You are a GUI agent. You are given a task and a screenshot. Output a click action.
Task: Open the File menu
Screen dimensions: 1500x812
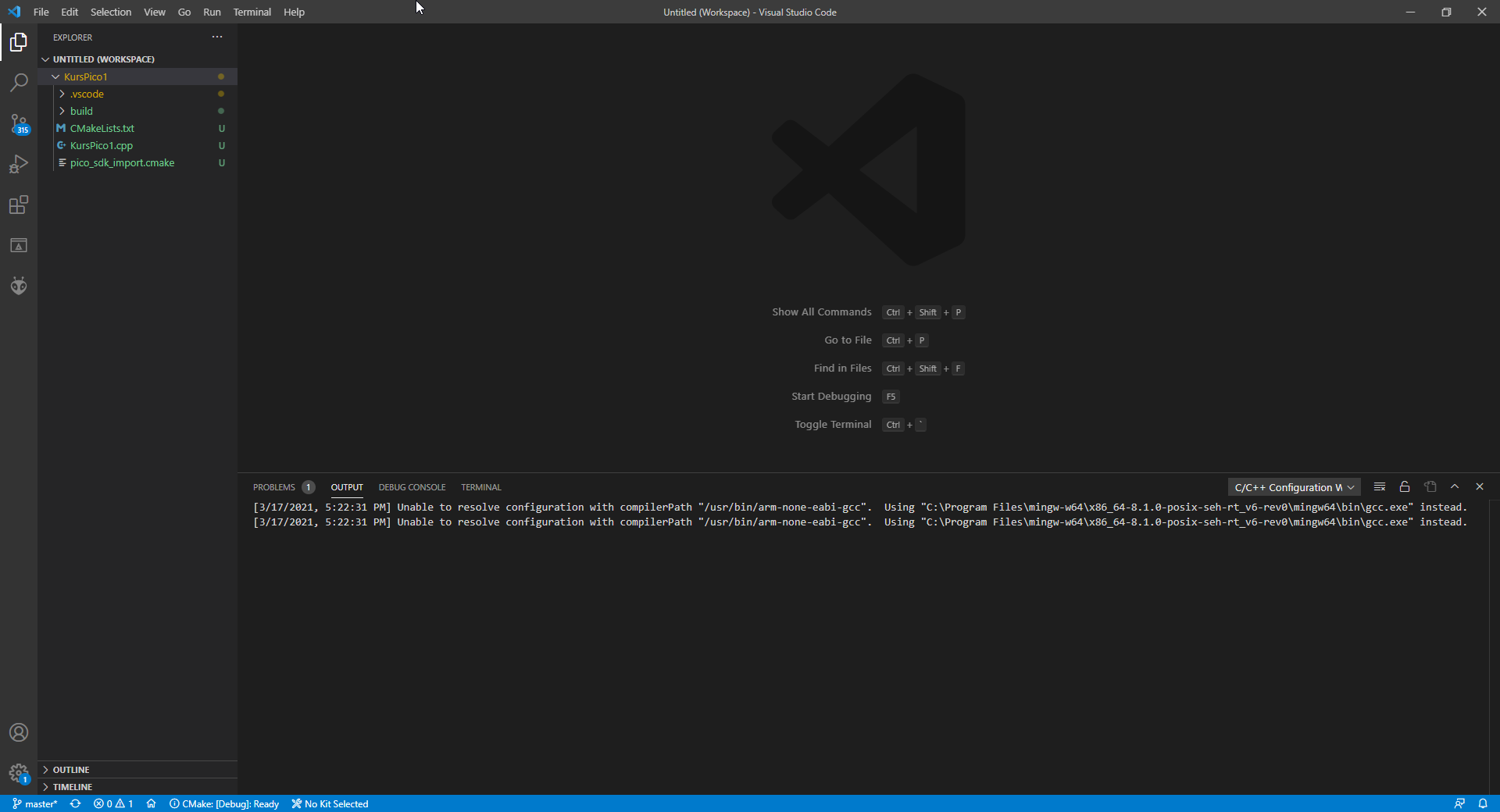click(41, 12)
